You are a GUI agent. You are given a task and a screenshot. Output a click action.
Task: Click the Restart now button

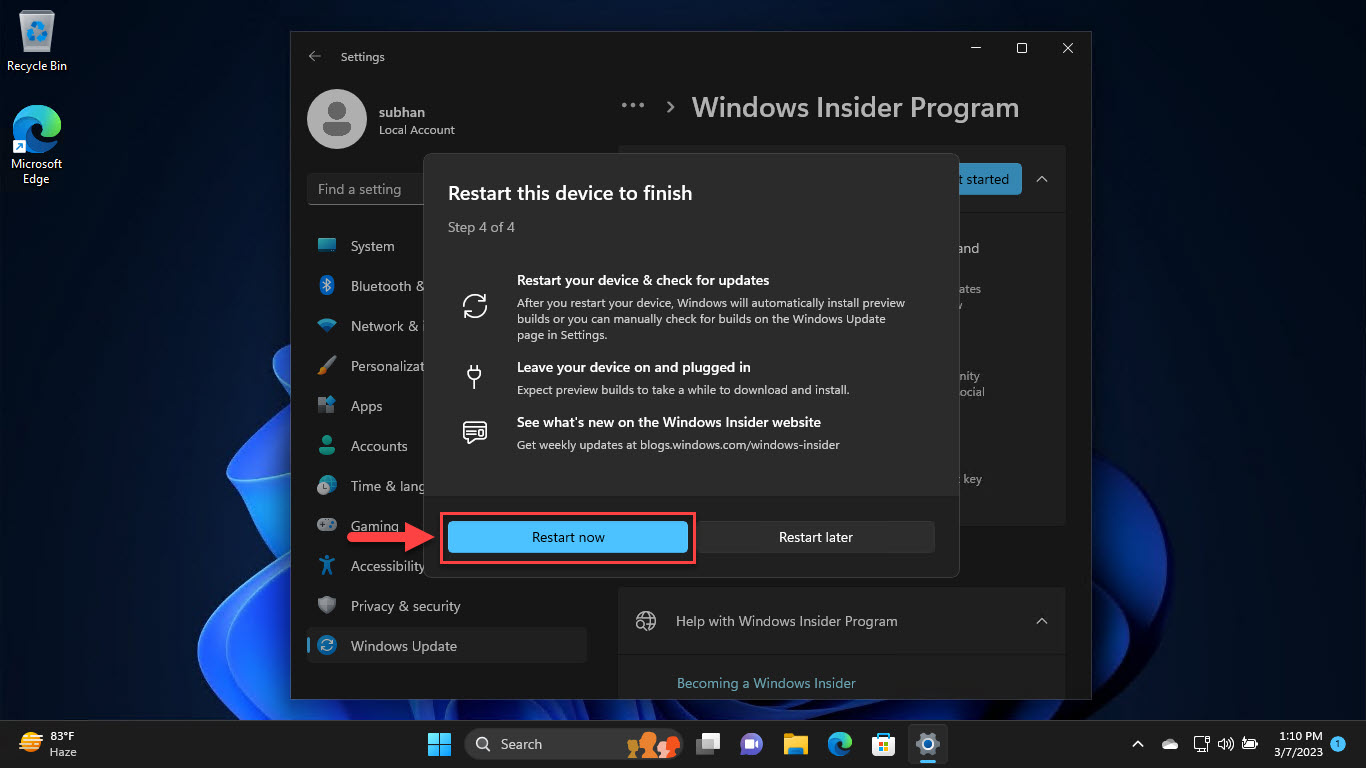[x=568, y=537]
